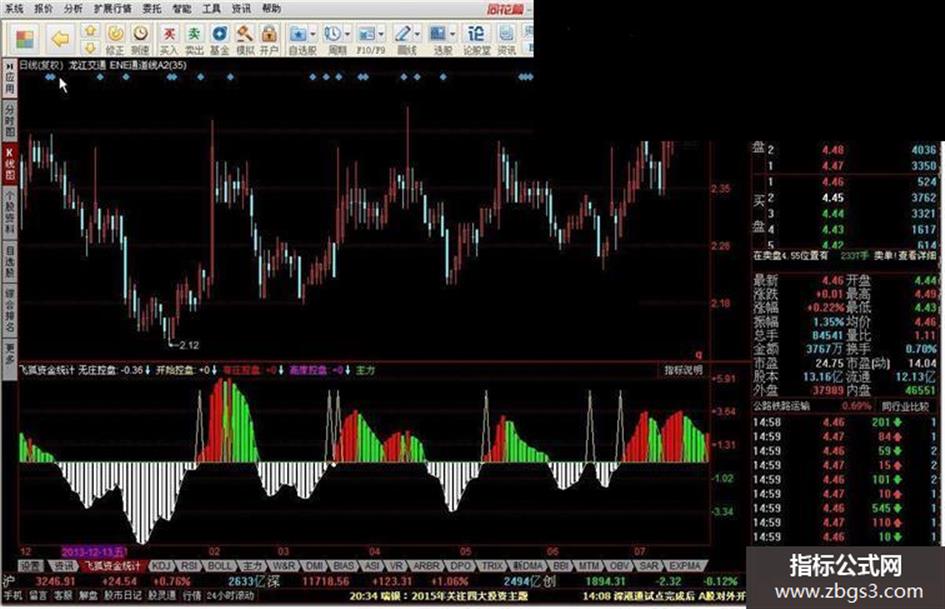Click the 2013-12-13 date marker on axis

(x=92, y=551)
